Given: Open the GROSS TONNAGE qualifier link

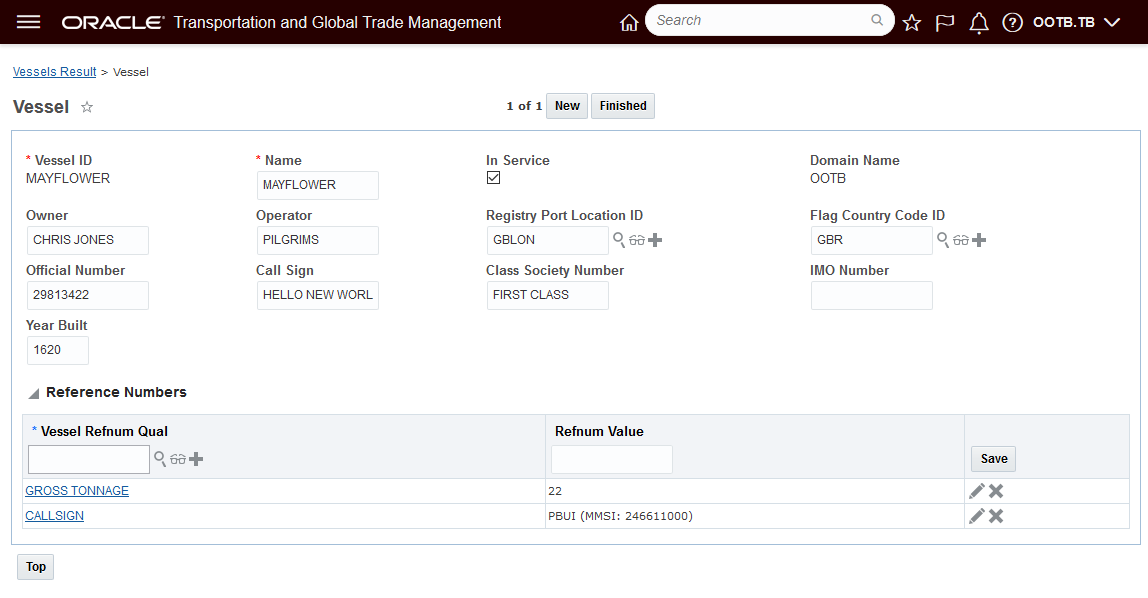Looking at the screenshot, I should (x=77, y=491).
